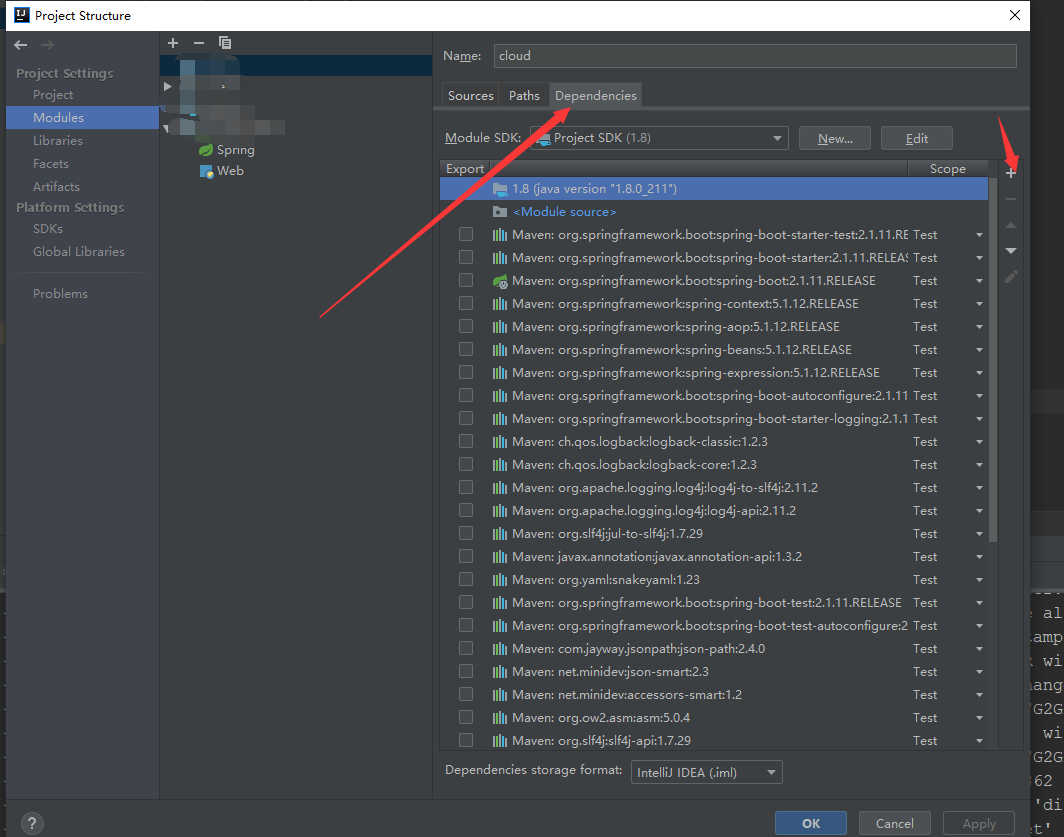Image resolution: width=1064 pixels, height=837 pixels.
Task: Open the Problems section
Action: pyautogui.click(x=60, y=294)
